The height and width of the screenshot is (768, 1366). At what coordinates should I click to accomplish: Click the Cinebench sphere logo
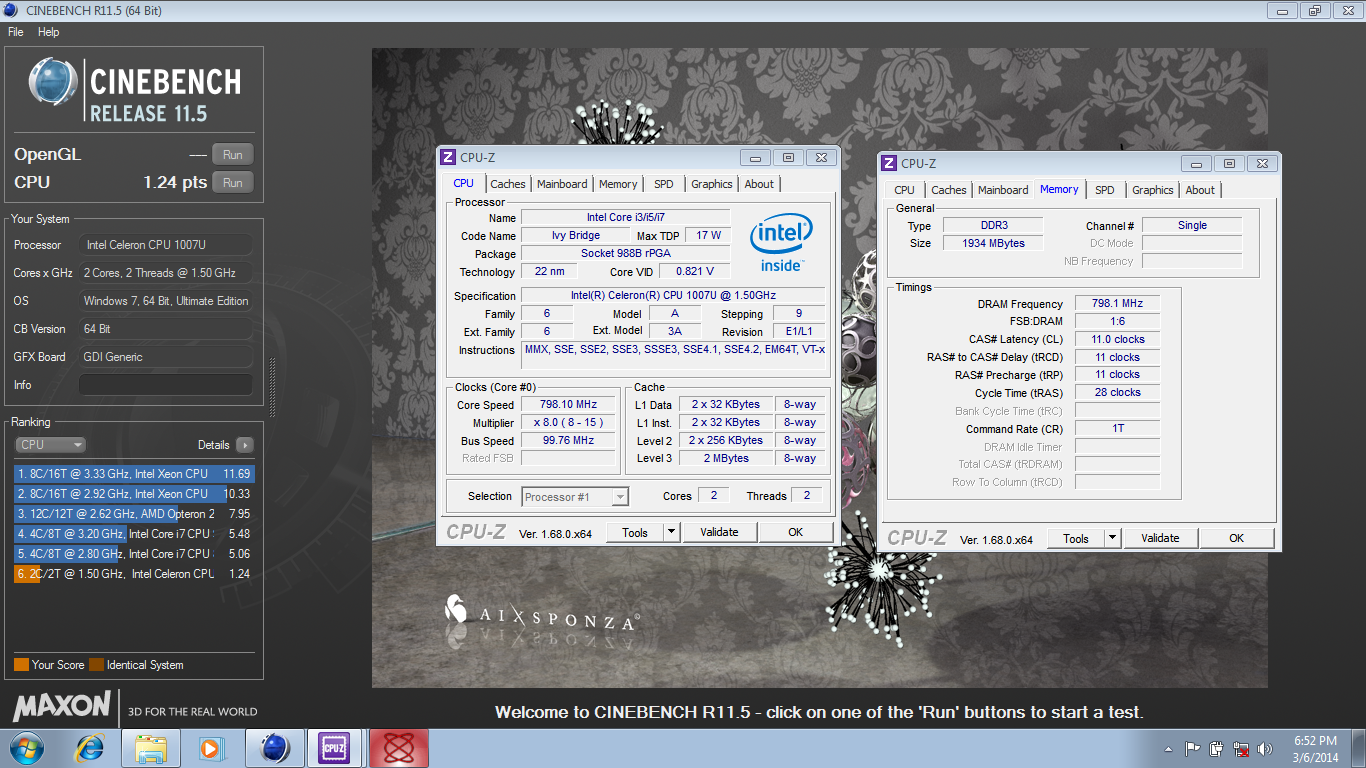coord(53,84)
